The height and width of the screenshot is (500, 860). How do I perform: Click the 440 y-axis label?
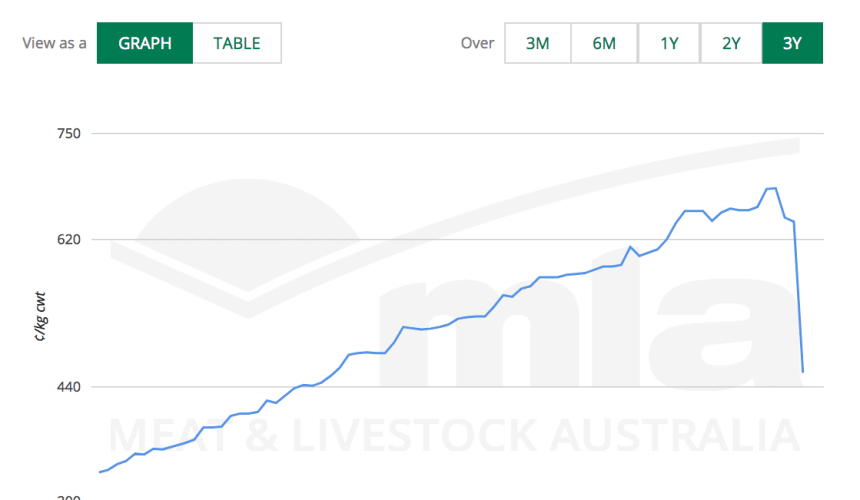pyautogui.click(x=69, y=387)
